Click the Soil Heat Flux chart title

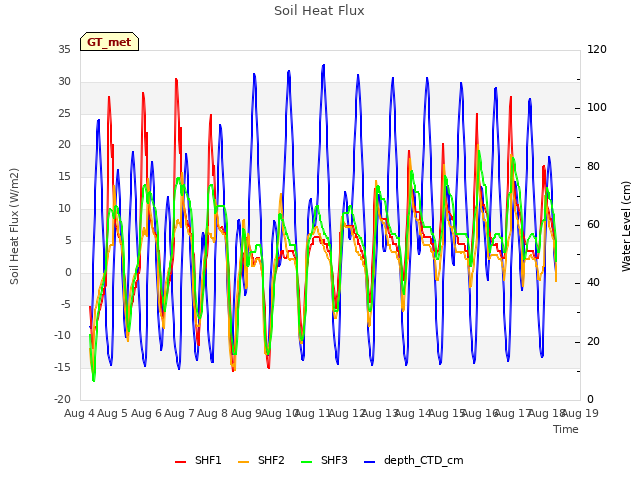tap(319, 11)
